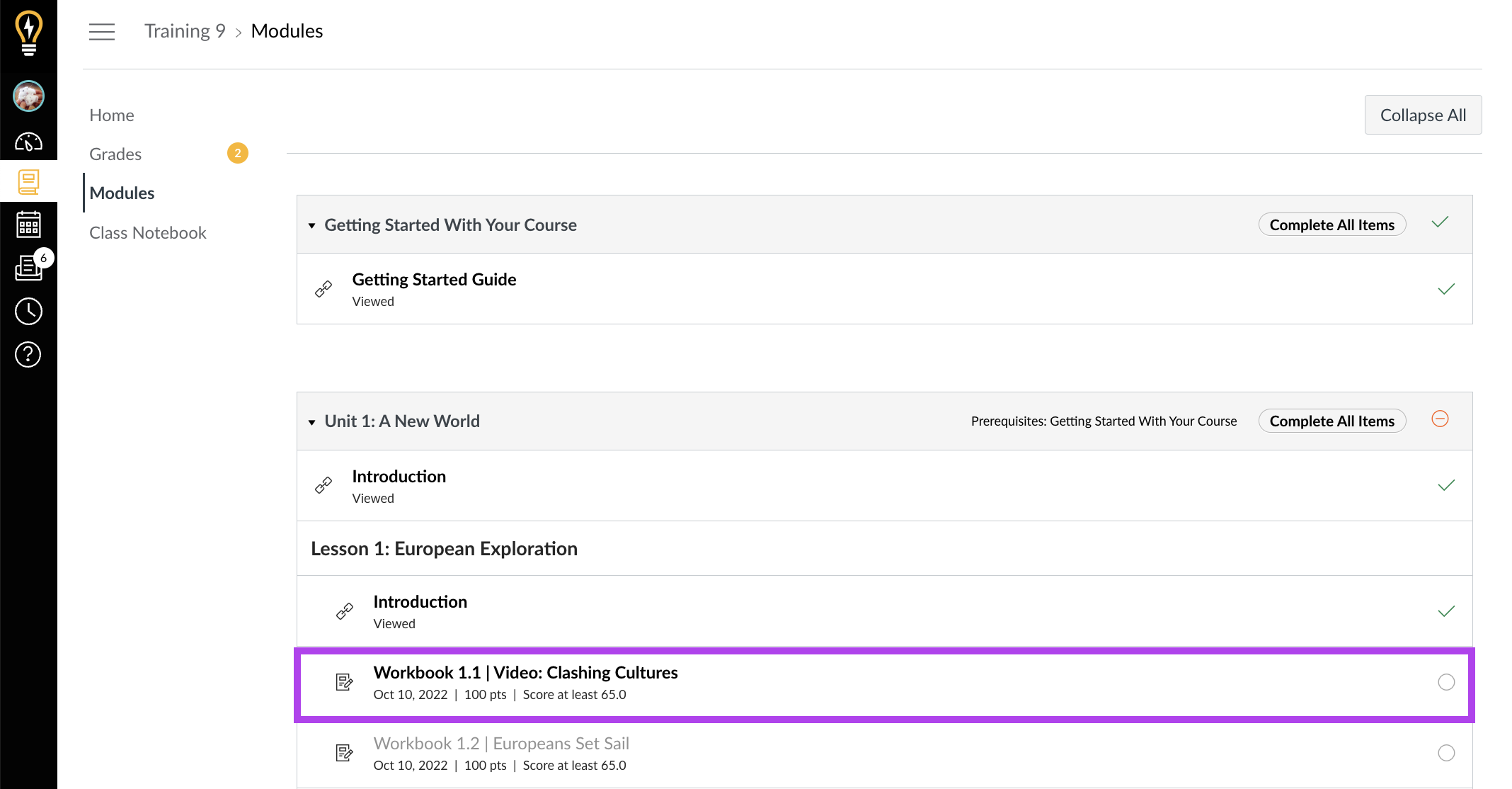Image resolution: width=1512 pixels, height=789 pixels.
Task: Open the Dashboard speedometer icon
Action: click(28, 142)
